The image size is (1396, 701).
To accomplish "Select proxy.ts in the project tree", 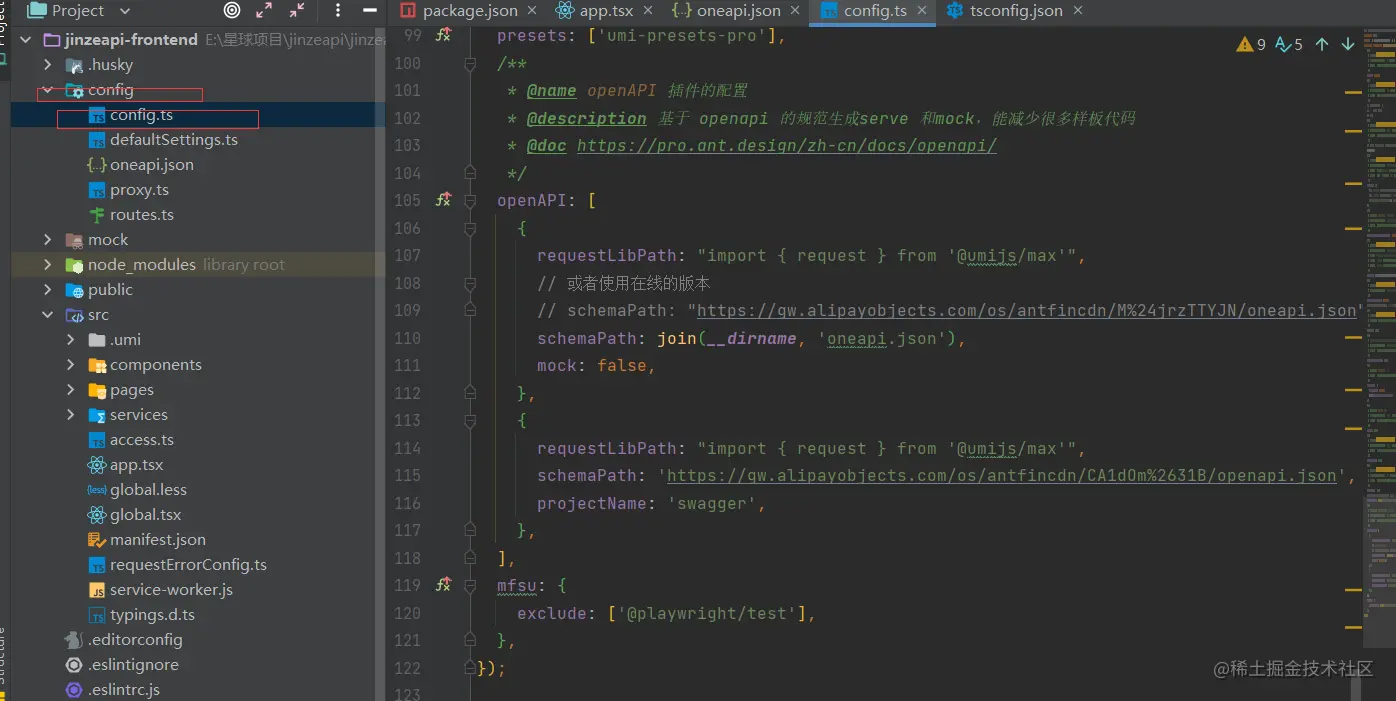I will [x=139, y=190].
